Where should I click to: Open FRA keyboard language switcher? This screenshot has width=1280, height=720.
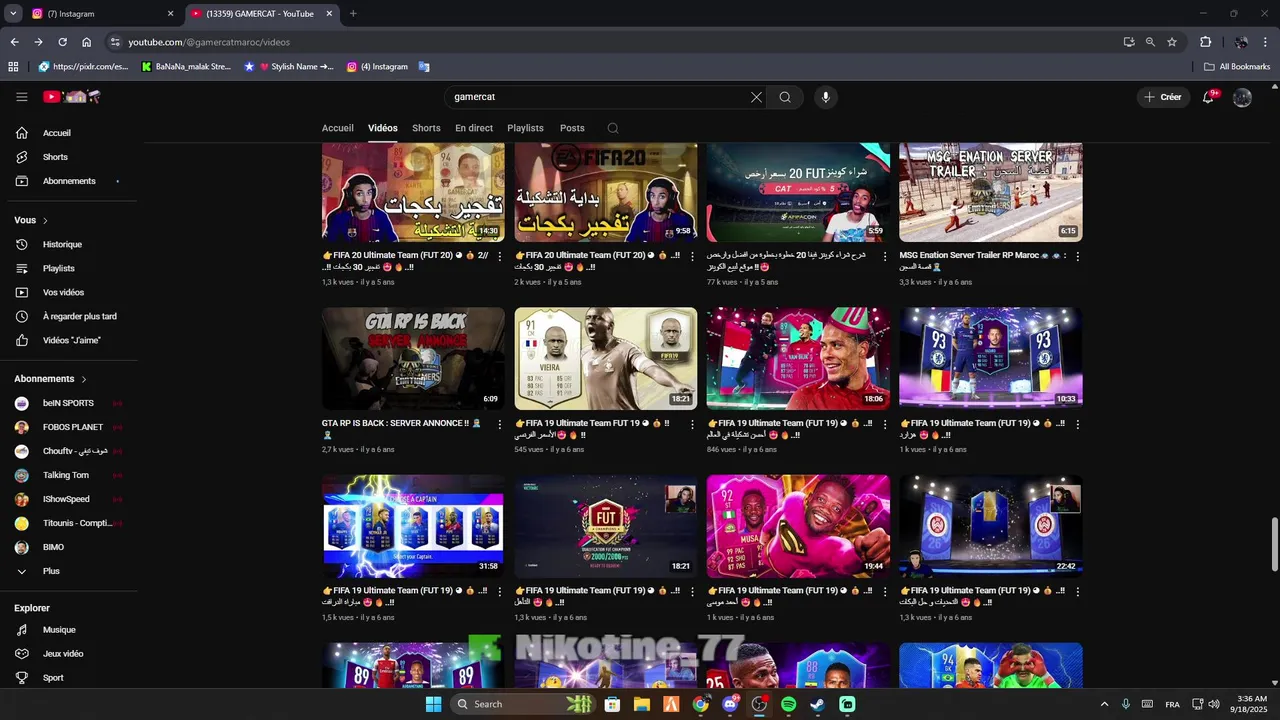tap(1172, 704)
